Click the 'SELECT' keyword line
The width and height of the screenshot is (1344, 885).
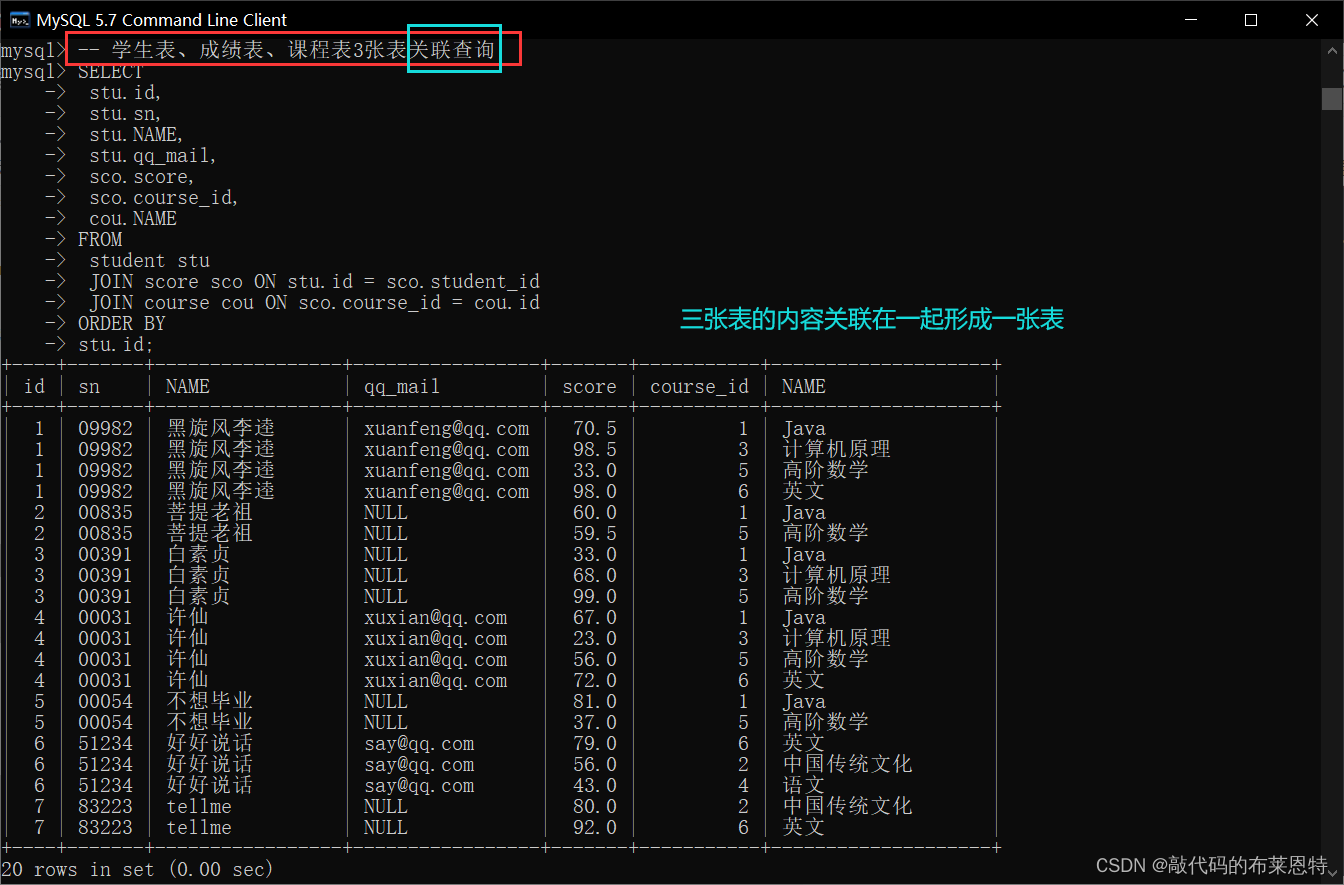[x=111, y=72]
